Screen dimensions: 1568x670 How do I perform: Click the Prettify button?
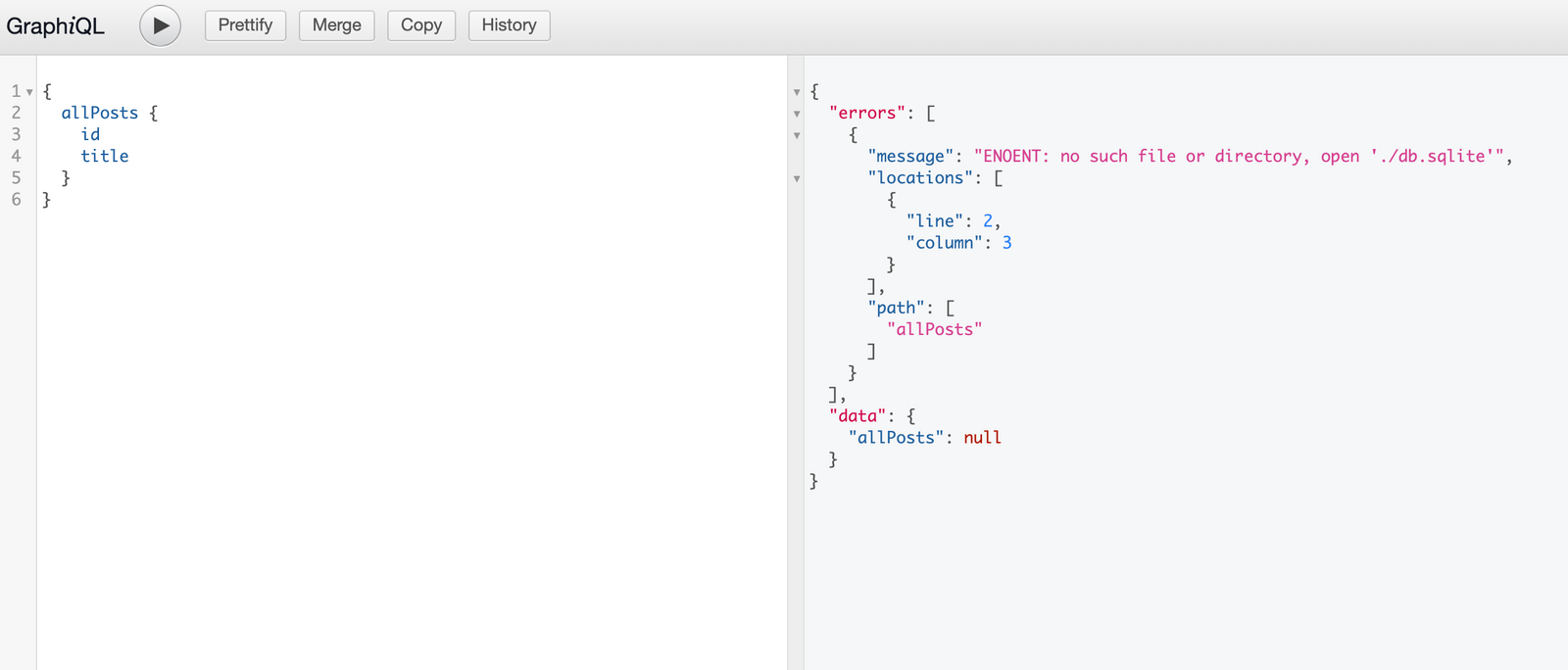tap(245, 25)
